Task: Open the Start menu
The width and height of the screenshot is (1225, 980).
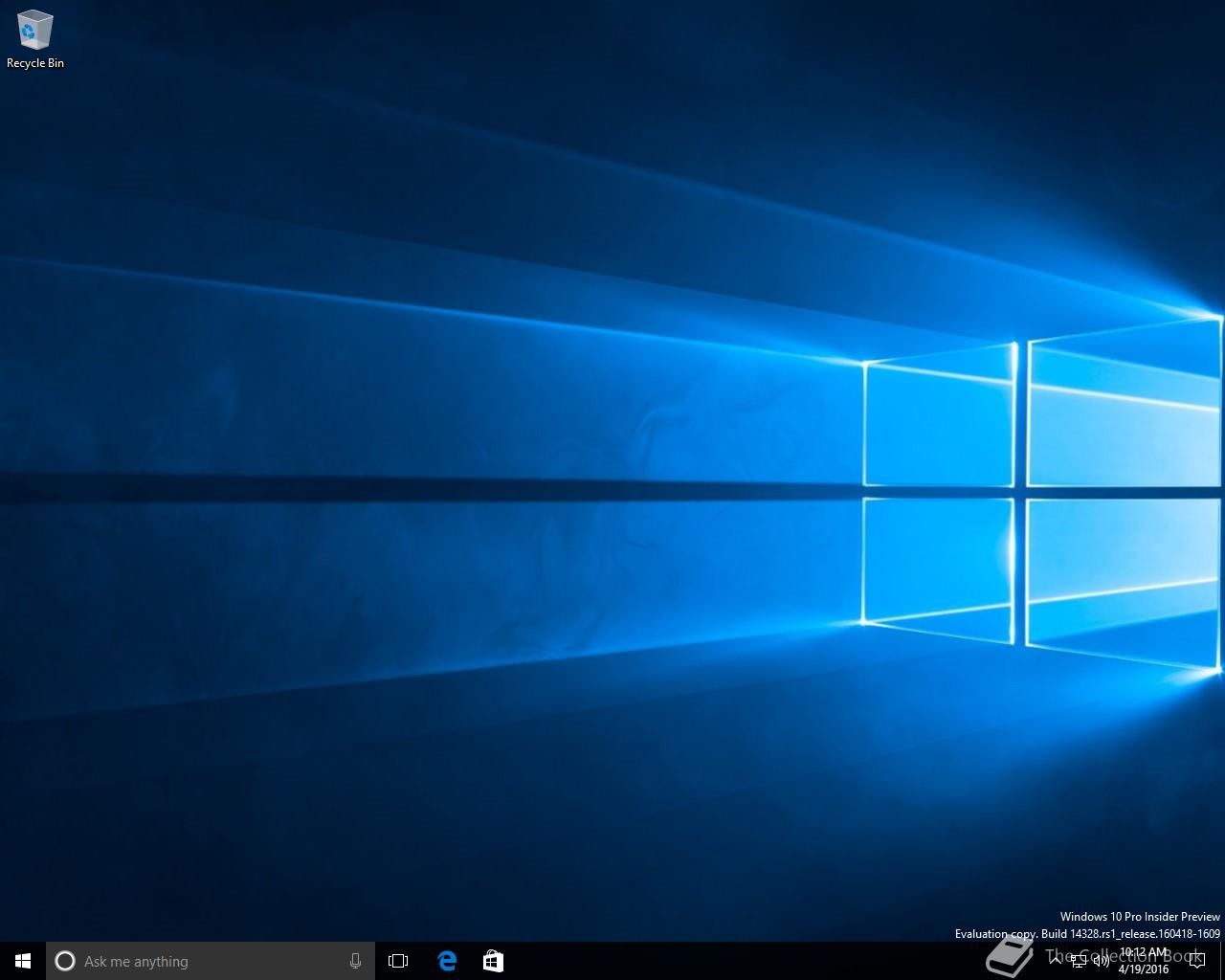Action: (x=23, y=961)
